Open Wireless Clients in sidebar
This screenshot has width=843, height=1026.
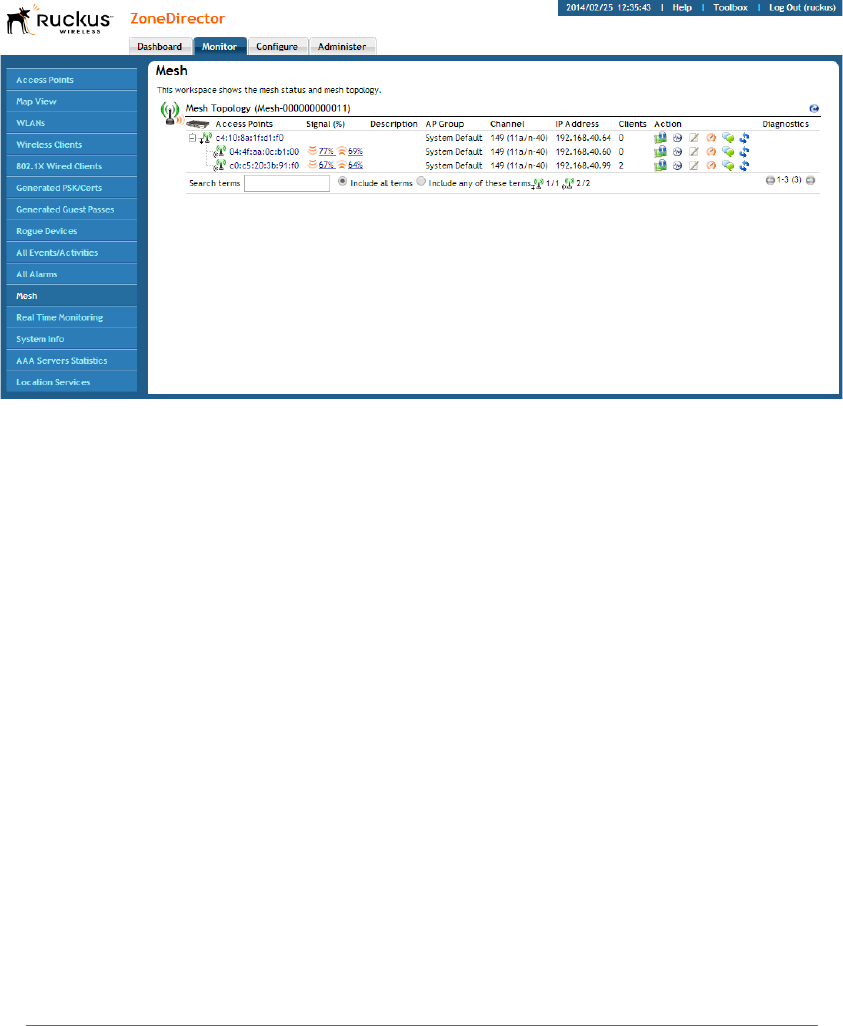[71, 145]
